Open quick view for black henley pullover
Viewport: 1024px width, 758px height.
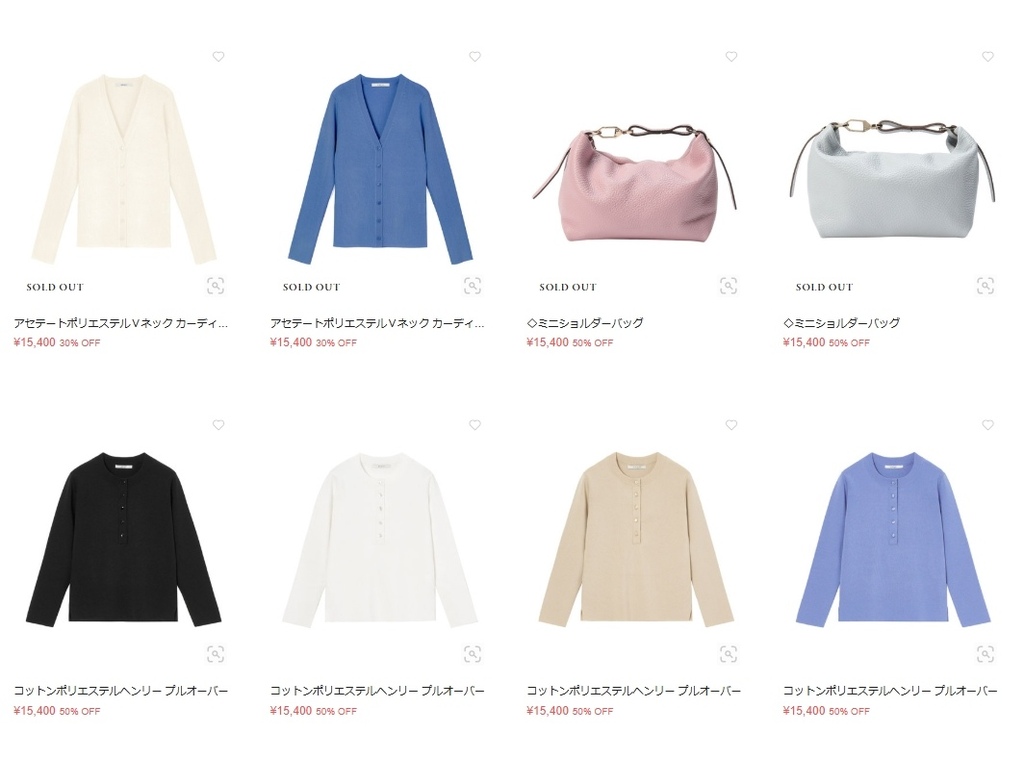216,654
